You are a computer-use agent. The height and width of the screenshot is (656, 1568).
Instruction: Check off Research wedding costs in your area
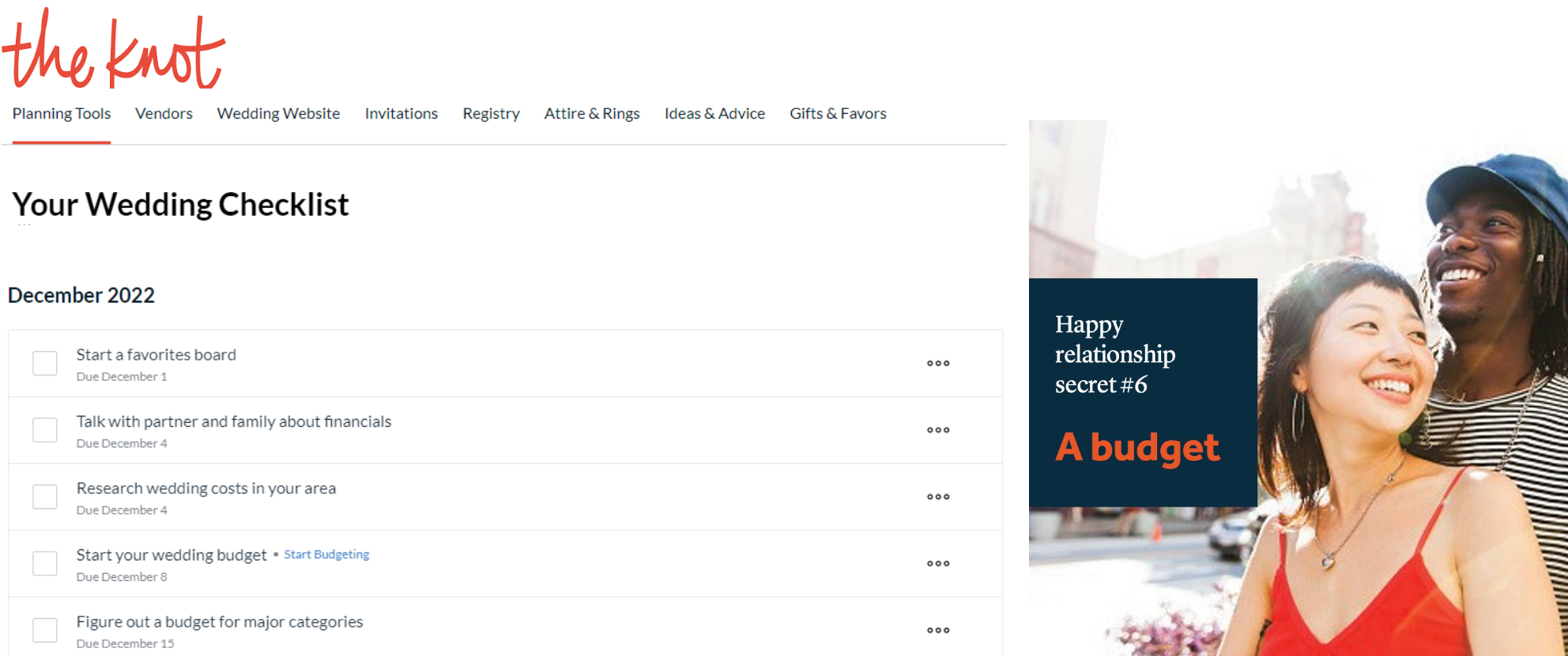click(x=45, y=497)
